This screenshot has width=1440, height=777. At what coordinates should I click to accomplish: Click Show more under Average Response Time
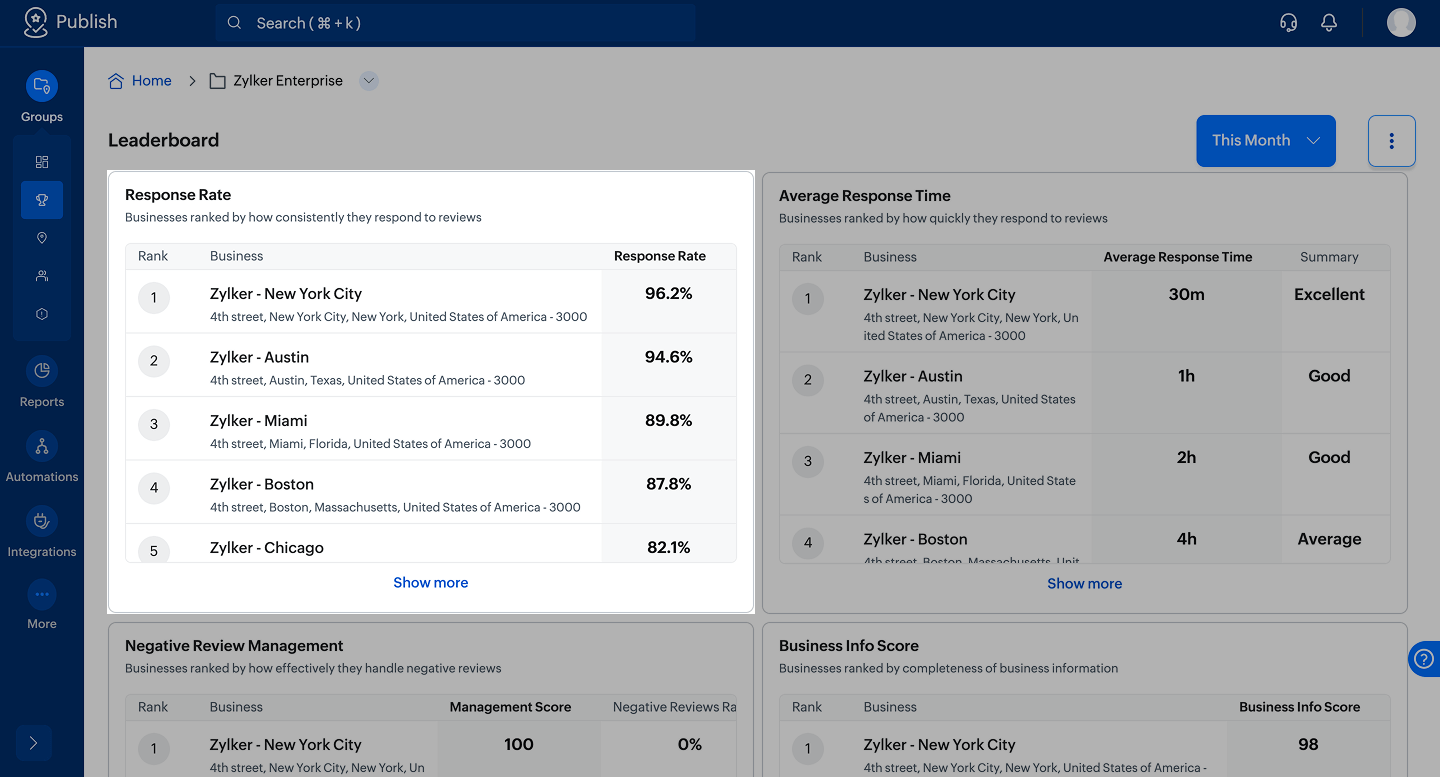pyautogui.click(x=1084, y=584)
